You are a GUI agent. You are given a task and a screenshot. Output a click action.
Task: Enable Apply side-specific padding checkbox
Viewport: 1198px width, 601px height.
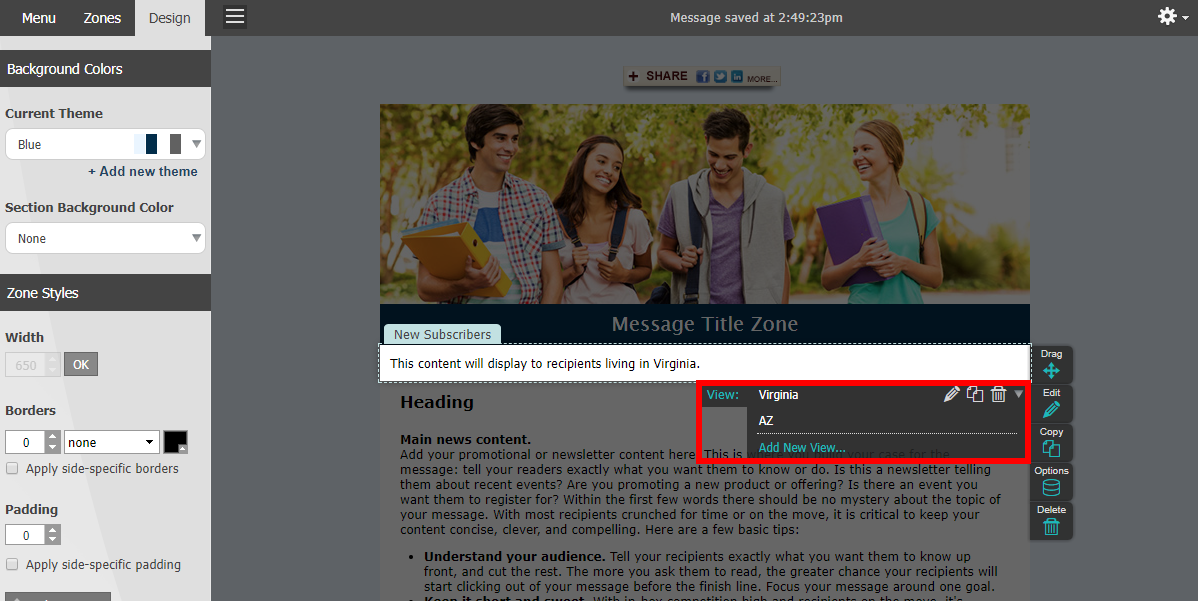tap(12, 564)
